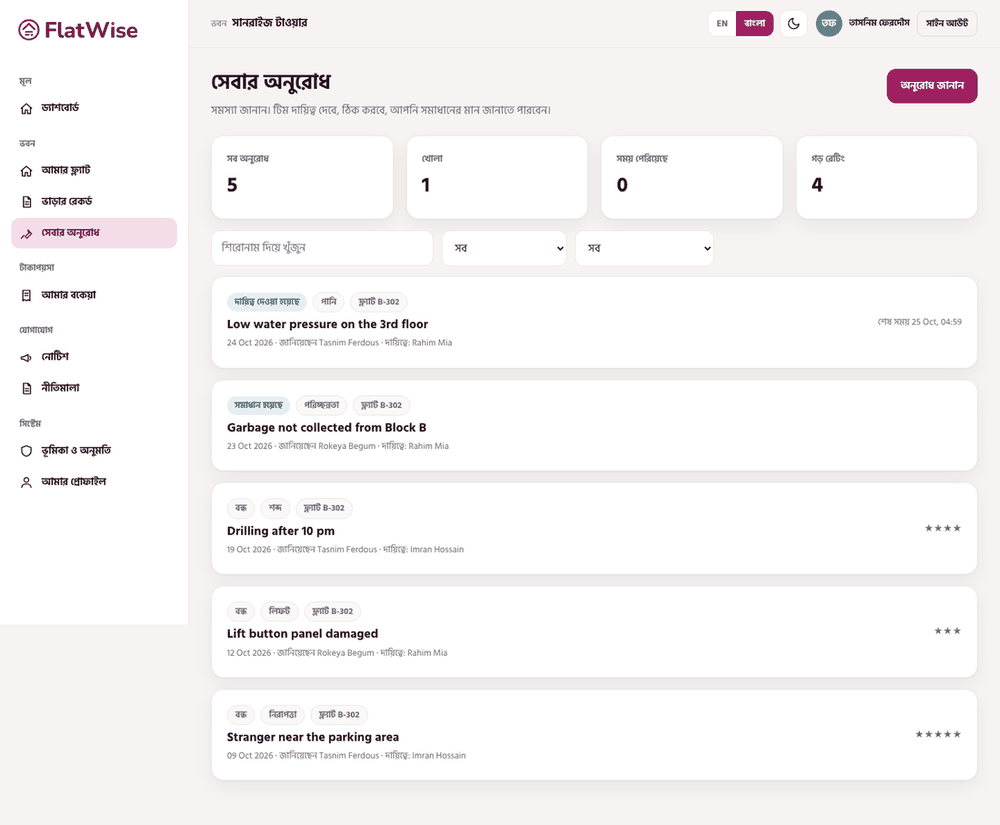Expand the first সব filter dropdown
The image size is (1000, 825).
(x=504, y=248)
